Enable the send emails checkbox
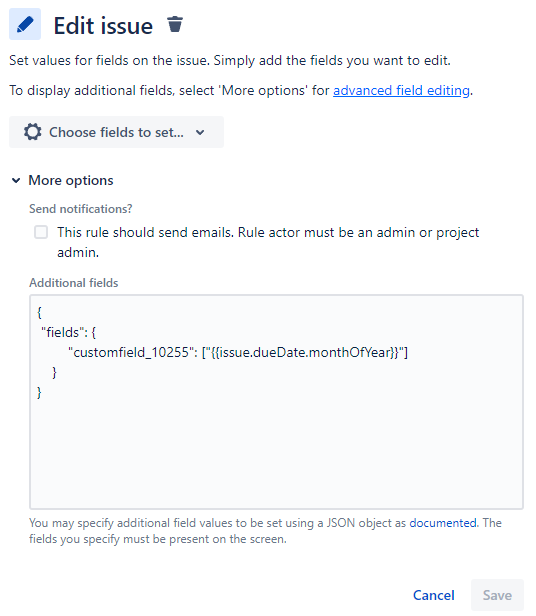This screenshot has width=536, height=616. coord(41,232)
